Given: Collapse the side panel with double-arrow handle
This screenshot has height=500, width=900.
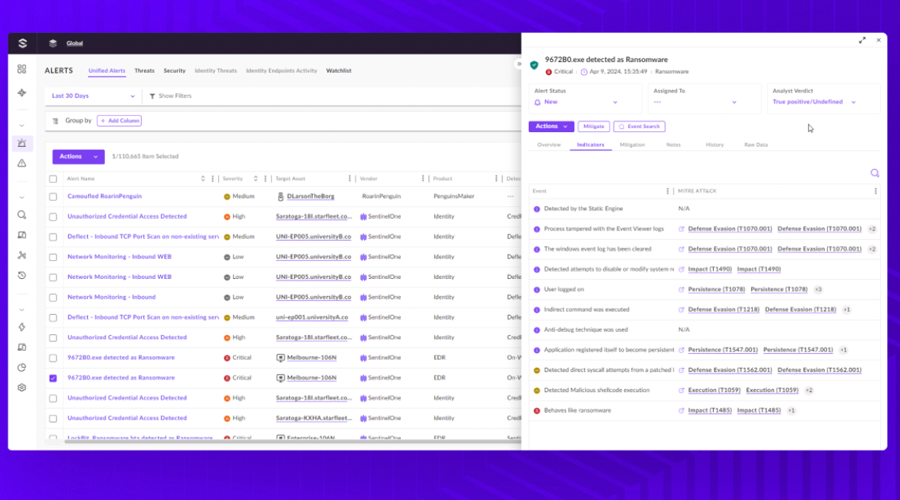Looking at the screenshot, I should [x=519, y=64].
